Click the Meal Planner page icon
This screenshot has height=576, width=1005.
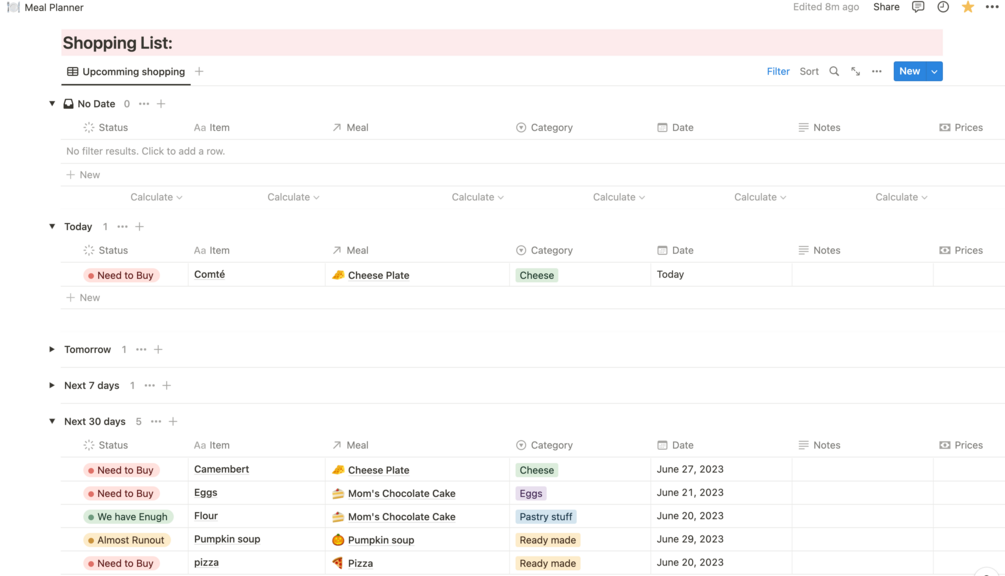click(13, 7)
